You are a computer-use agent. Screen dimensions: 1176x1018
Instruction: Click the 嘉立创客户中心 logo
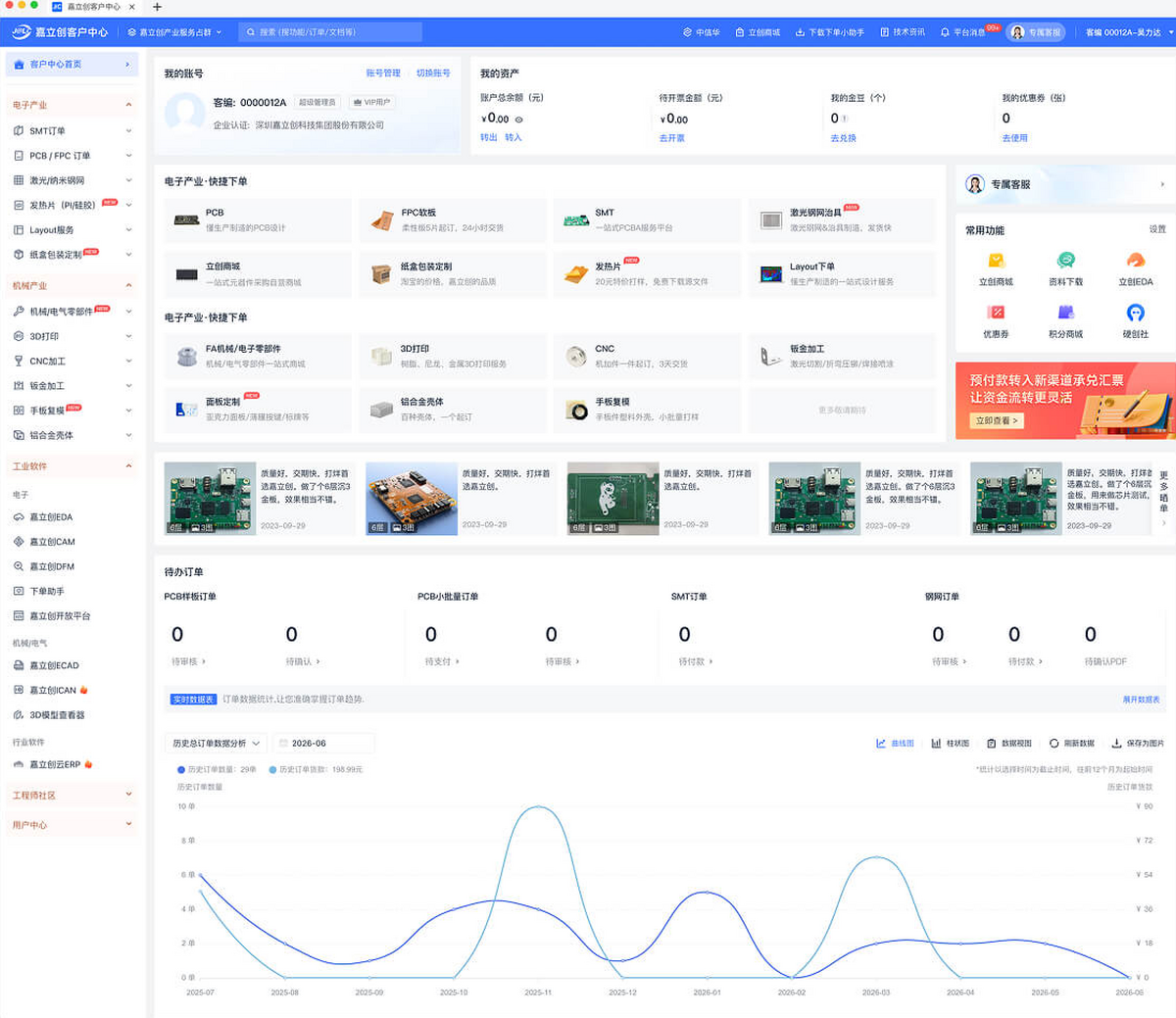pos(60,32)
